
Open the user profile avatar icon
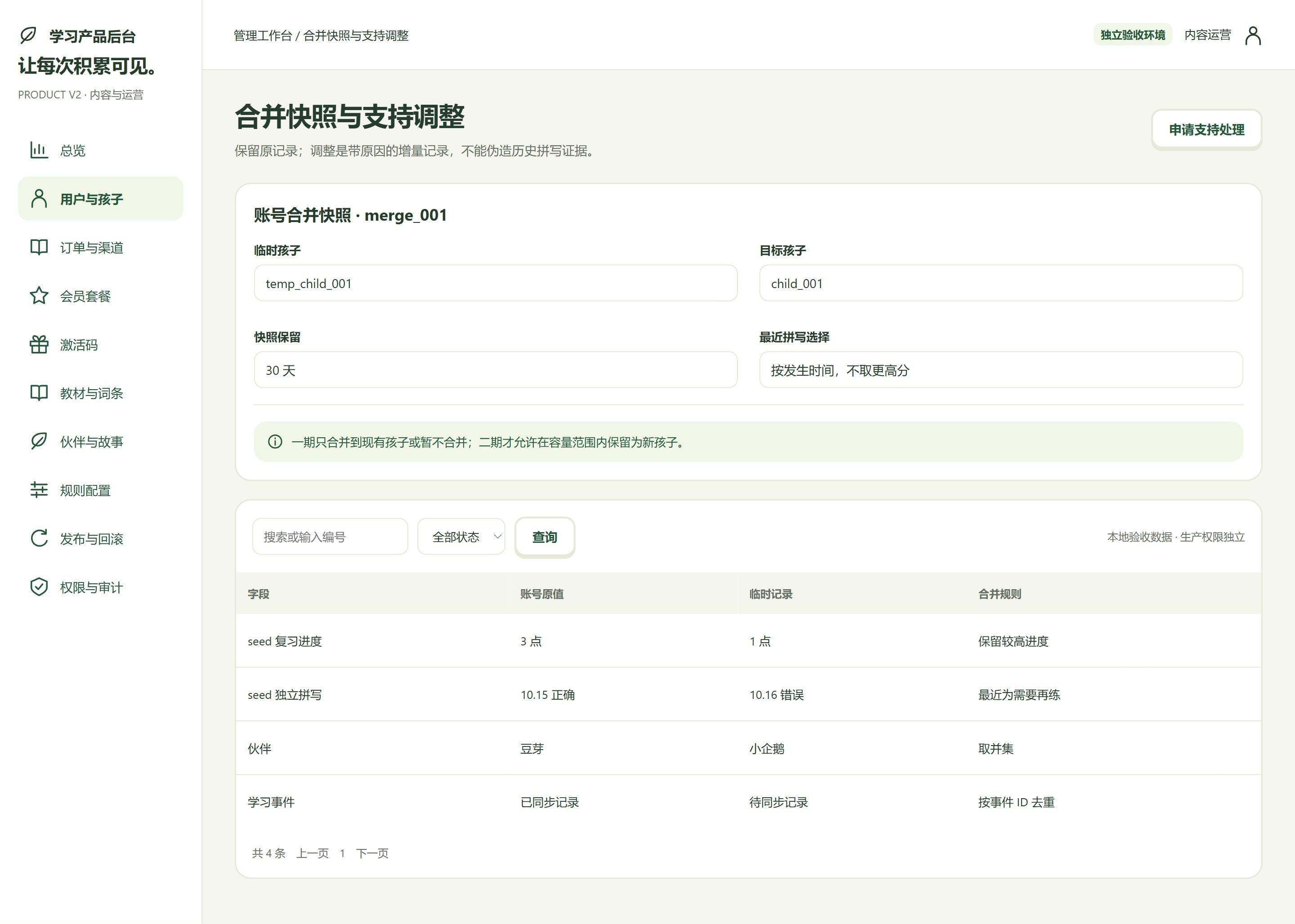[x=1253, y=35]
